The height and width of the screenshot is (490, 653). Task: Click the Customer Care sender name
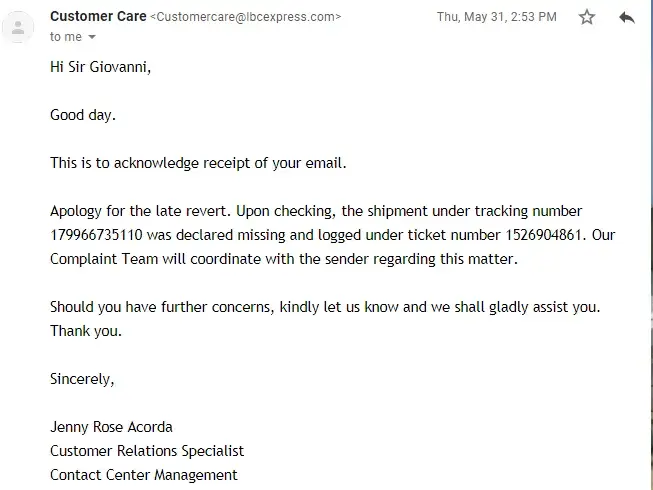(97, 16)
